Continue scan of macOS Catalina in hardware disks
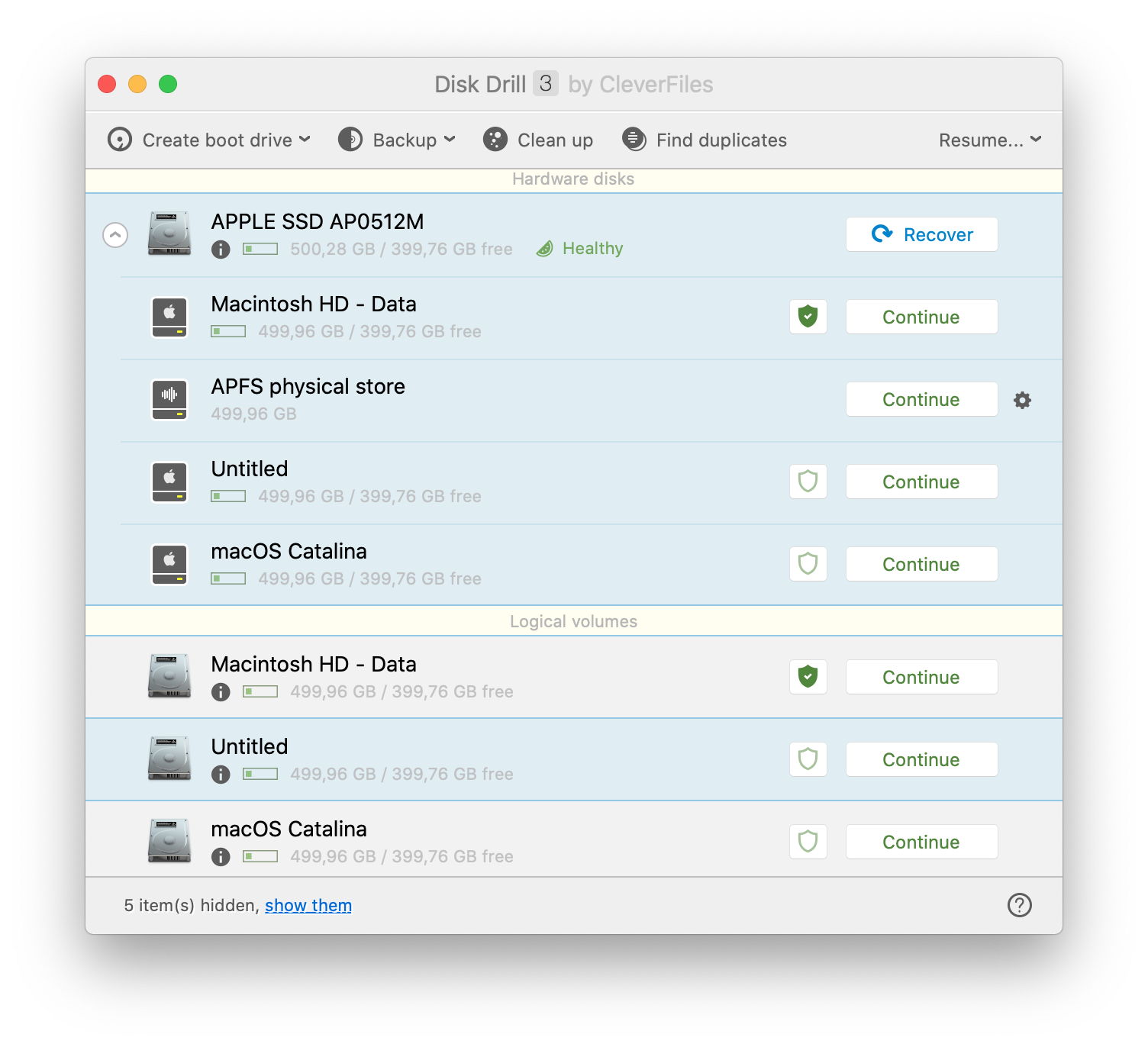The height and width of the screenshot is (1047, 1148). [921, 564]
